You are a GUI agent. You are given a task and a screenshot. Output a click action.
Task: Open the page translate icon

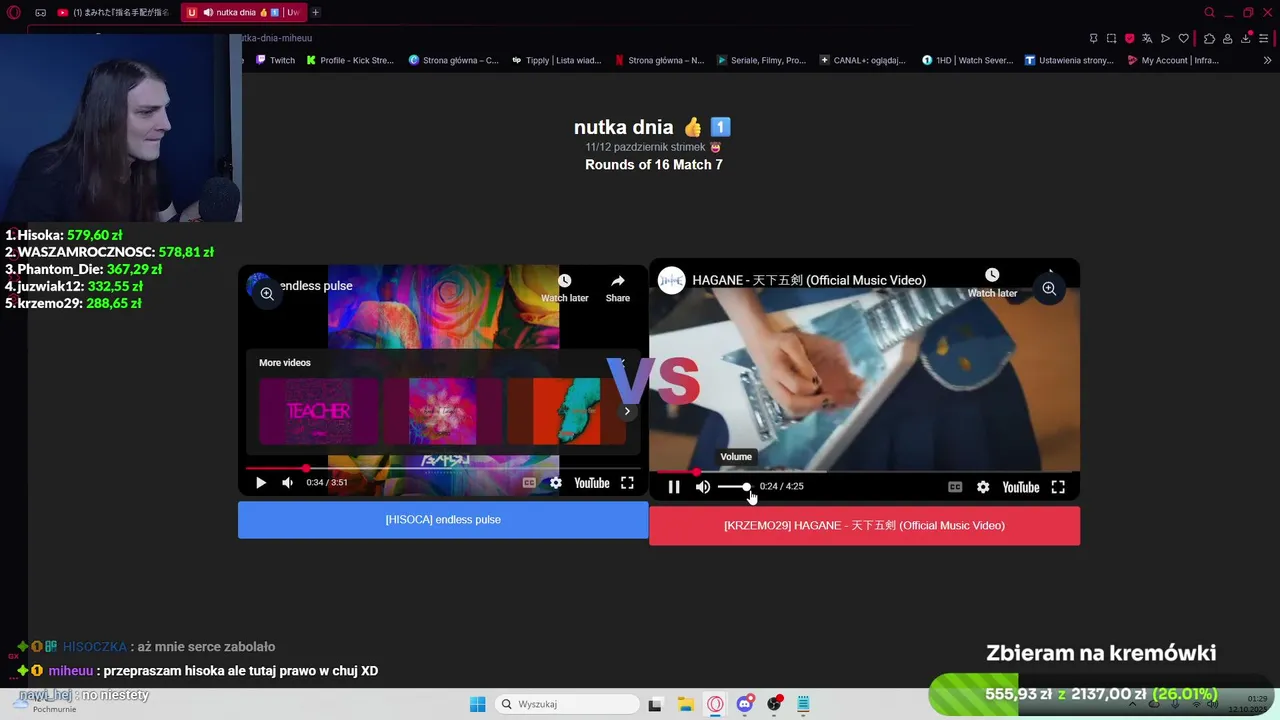(1147, 38)
